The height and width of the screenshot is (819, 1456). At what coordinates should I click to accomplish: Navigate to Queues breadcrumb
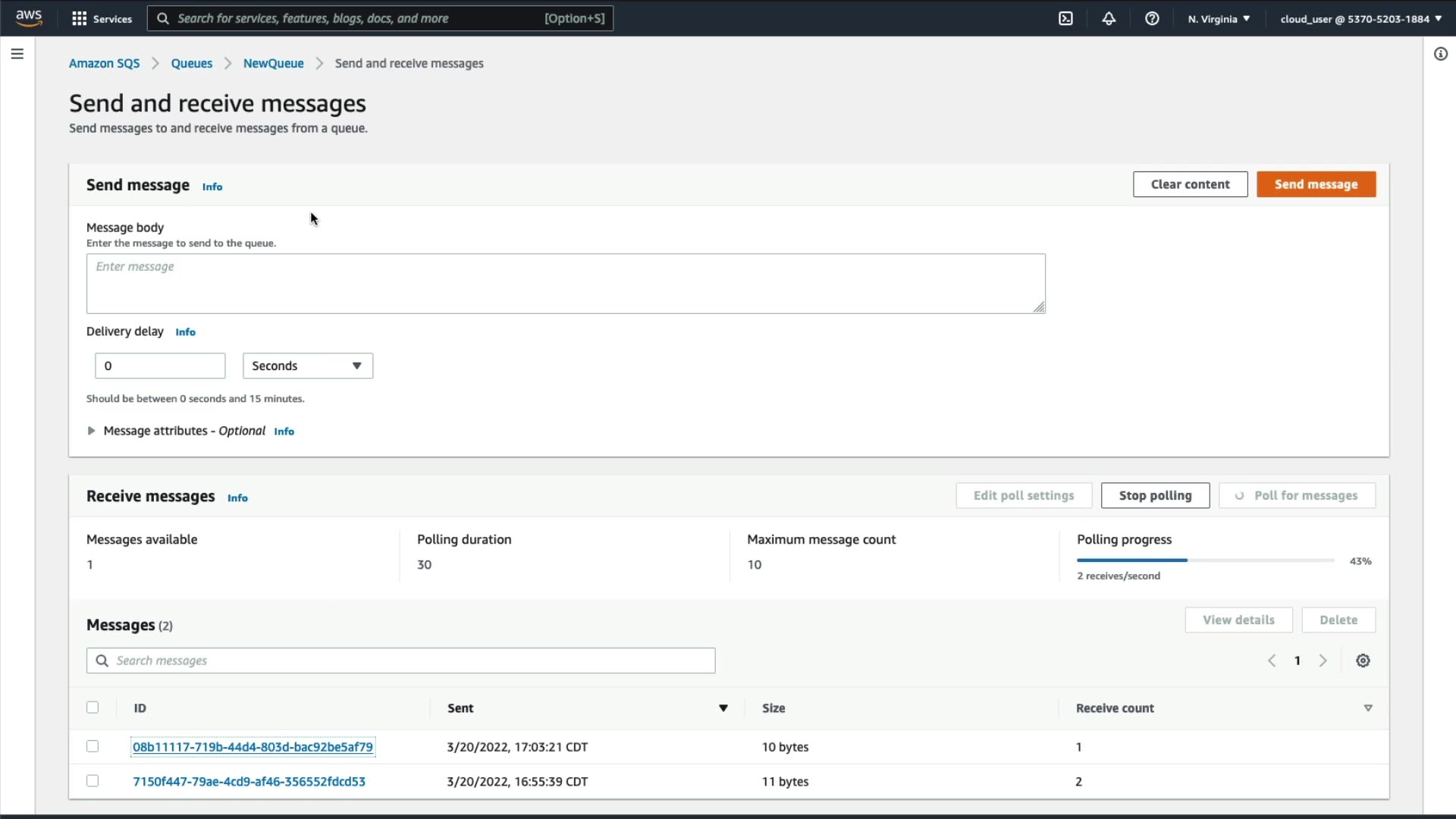click(191, 64)
